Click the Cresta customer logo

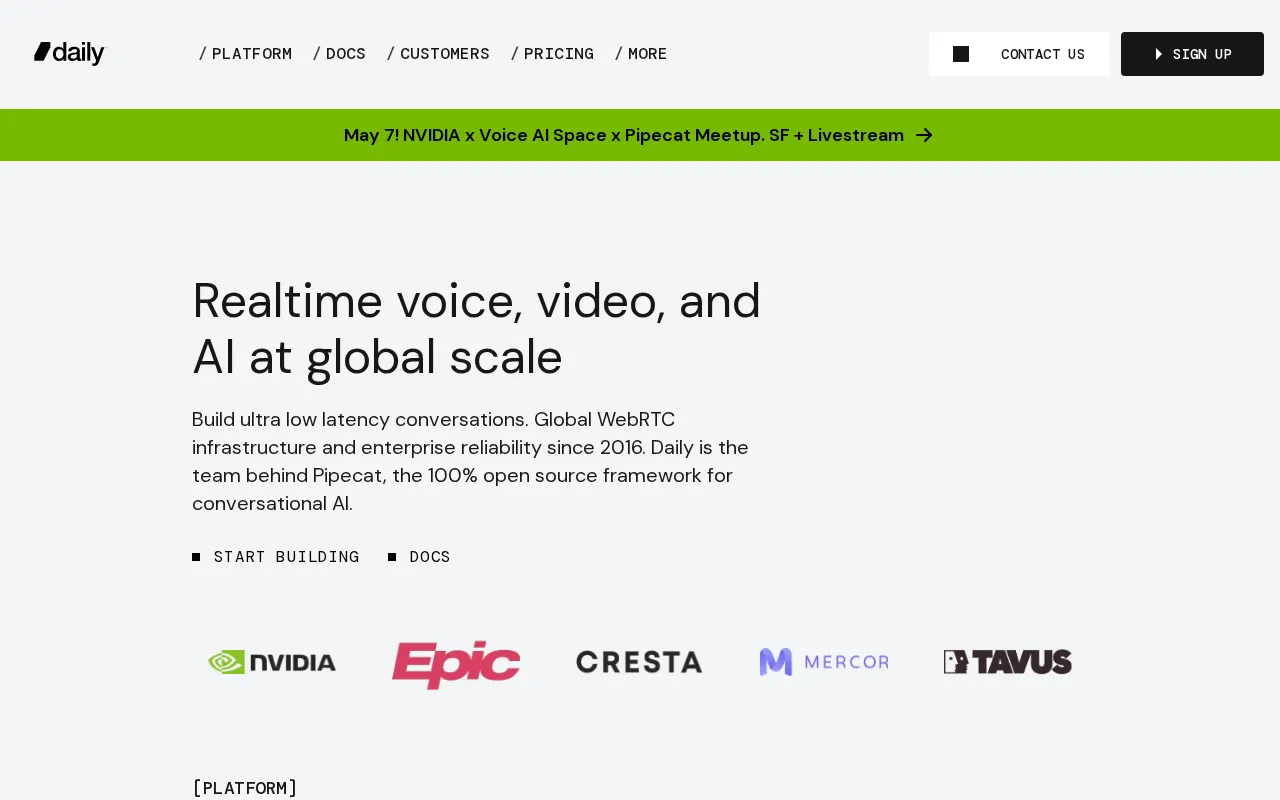click(640, 662)
